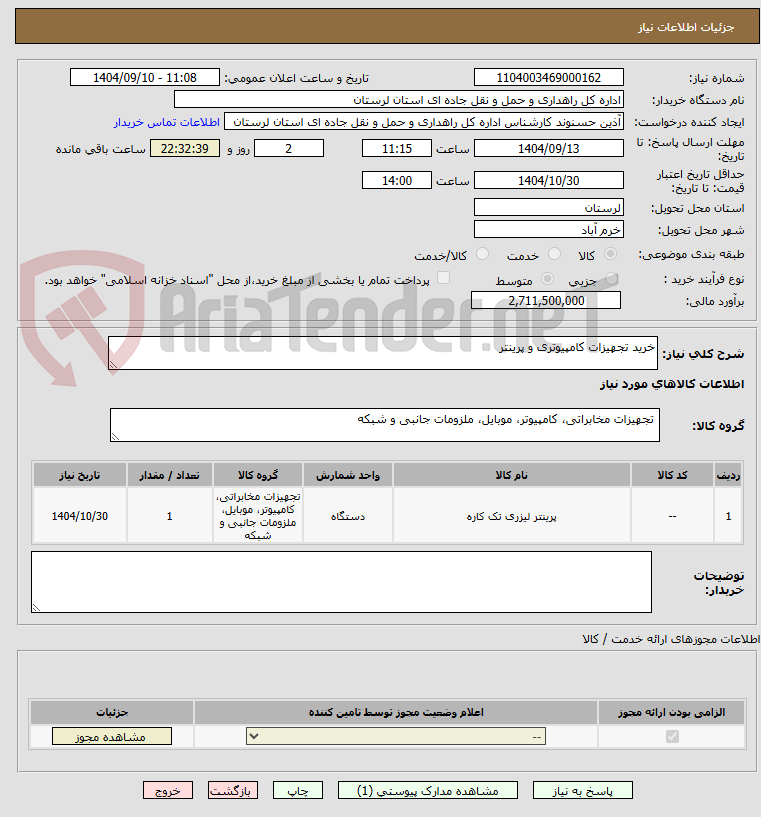The height and width of the screenshot is (817, 761).
Task: Click the remaining days field showing 2
Action: (289, 148)
